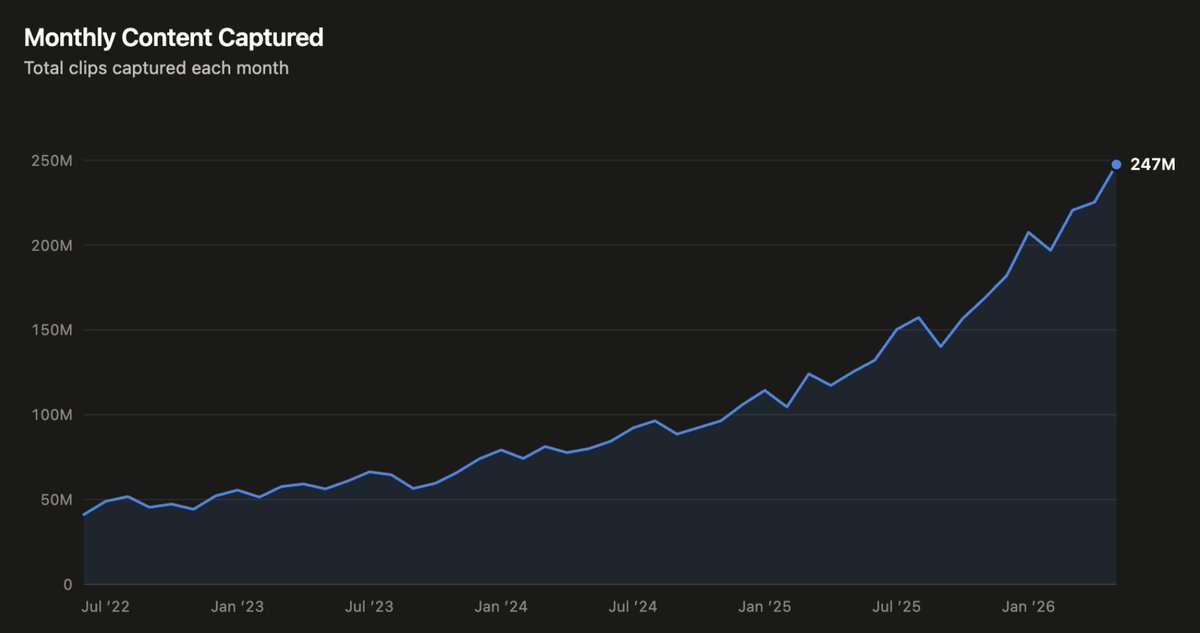Click the Jul '23 x-axis label
The image size is (1200, 633).
[369, 607]
